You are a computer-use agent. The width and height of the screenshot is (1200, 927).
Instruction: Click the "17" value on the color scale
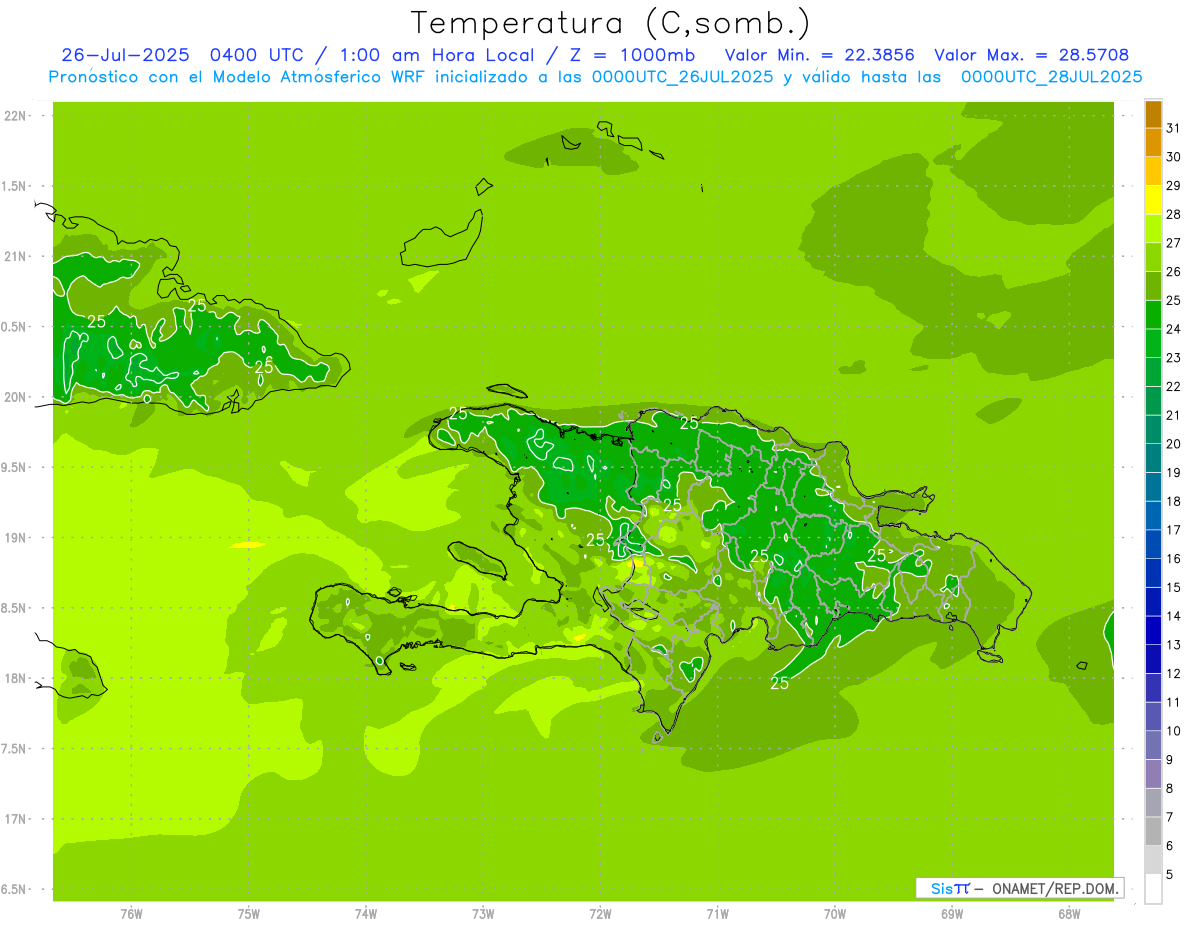click(1173, 530)
